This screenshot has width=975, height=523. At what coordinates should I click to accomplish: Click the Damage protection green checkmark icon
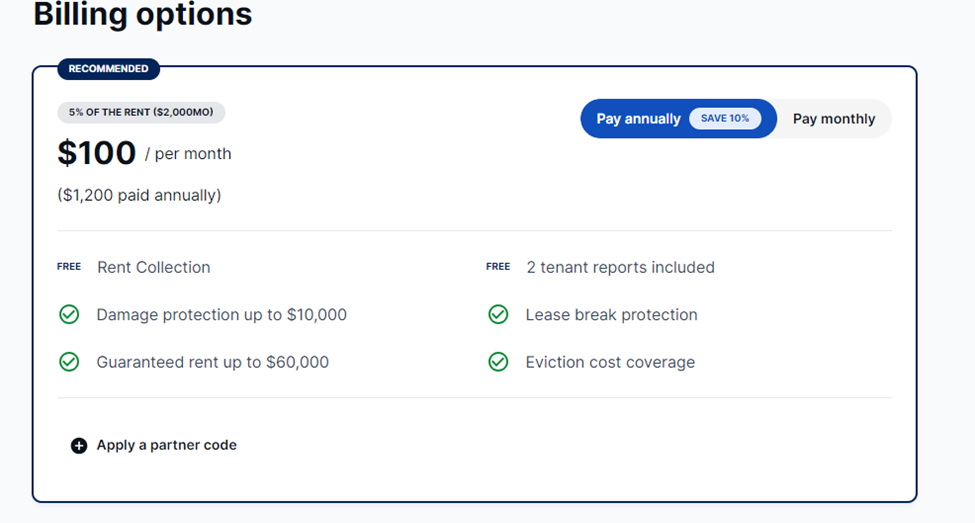pyautogui.click(x=69, y=315)
